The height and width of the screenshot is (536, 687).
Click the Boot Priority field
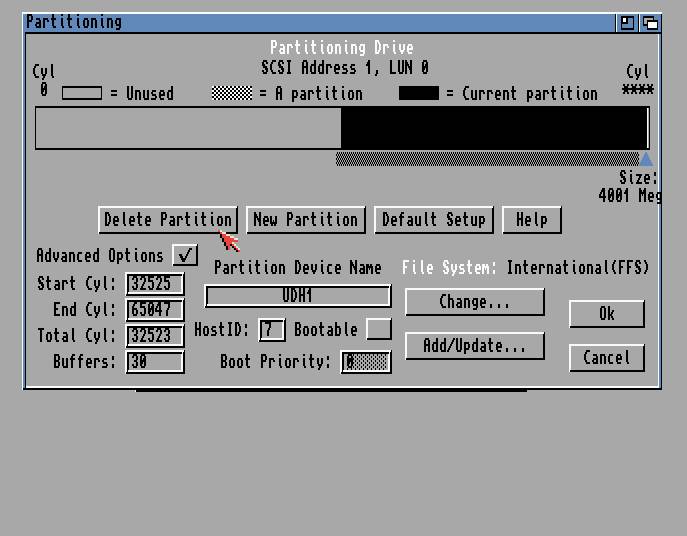[365, 362]
